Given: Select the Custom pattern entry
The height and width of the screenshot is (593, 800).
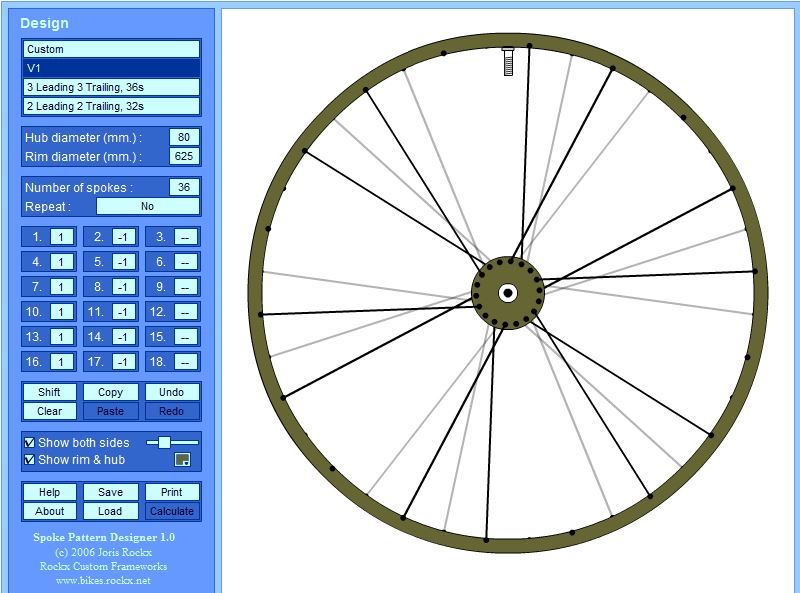Looking at the screenshot, I should (x=111, y=49).
